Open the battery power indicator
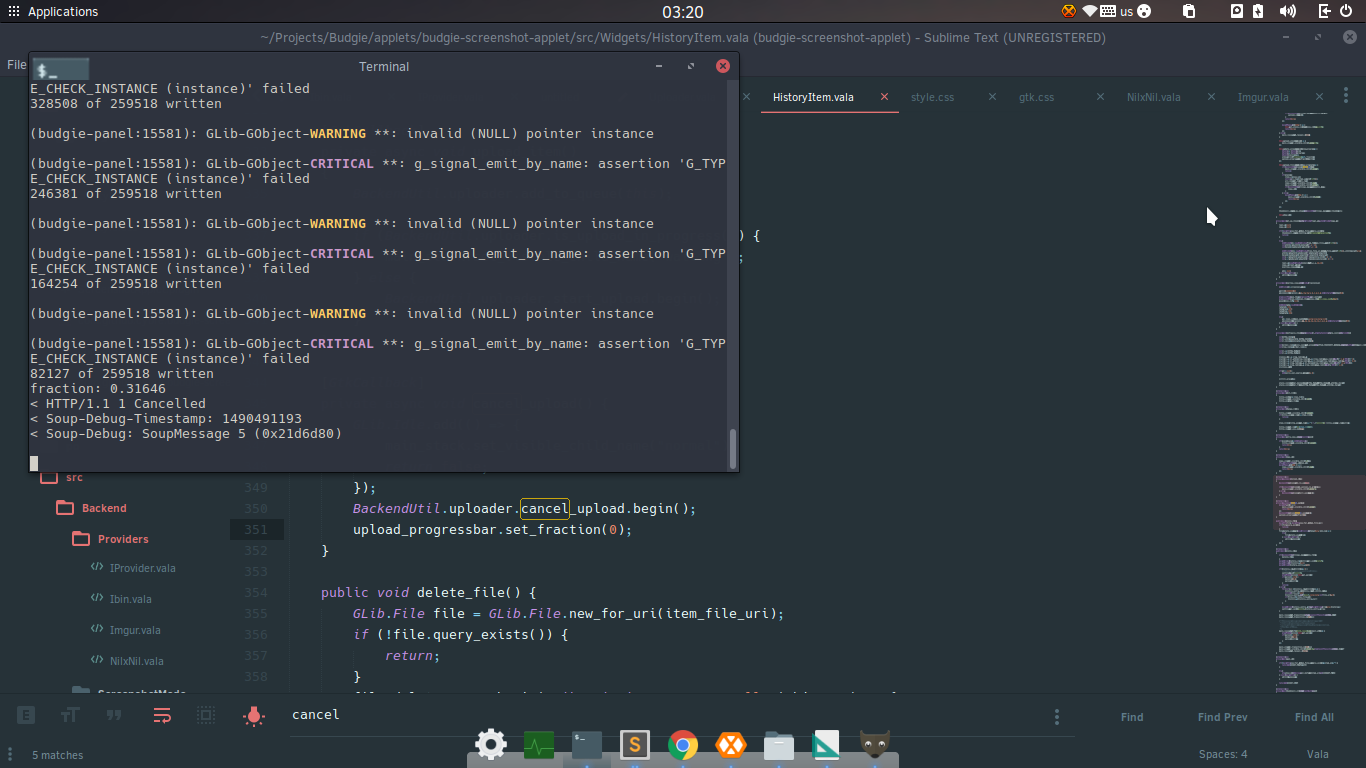 pos(1259,12)
